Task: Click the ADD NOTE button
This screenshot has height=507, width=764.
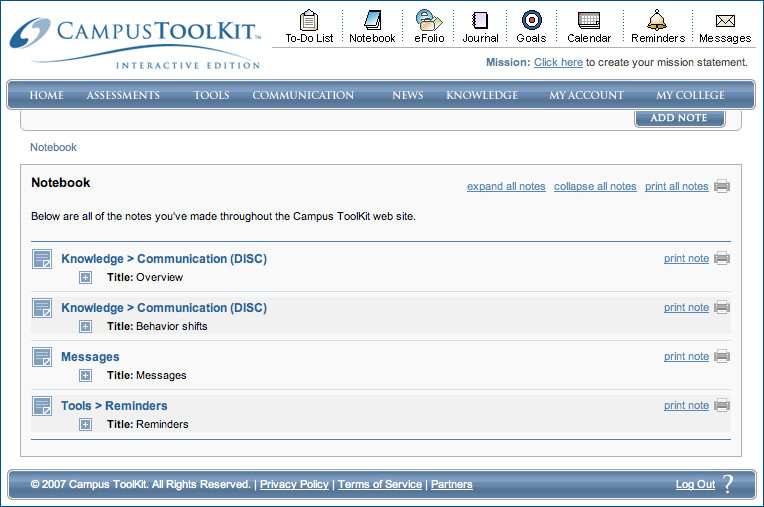Action: [x=679, y=118]
